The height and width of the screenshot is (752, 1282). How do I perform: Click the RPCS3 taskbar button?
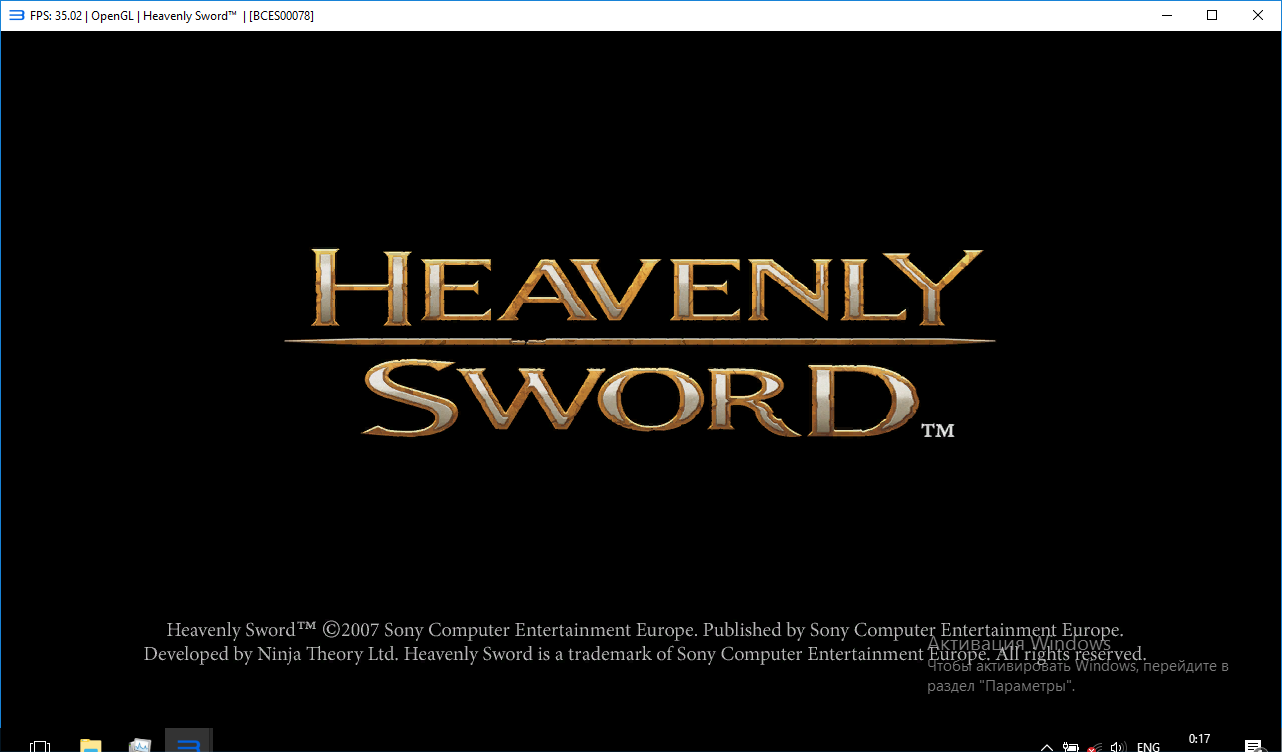[x=188, y=744]
